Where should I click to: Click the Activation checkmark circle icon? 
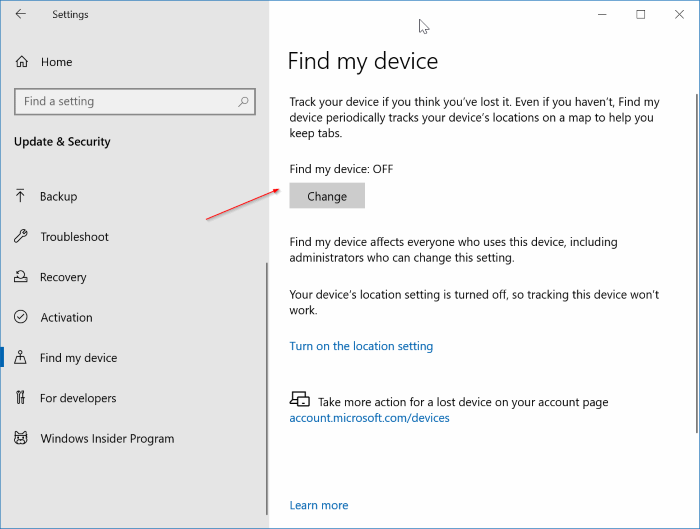(x=21, y=317)
